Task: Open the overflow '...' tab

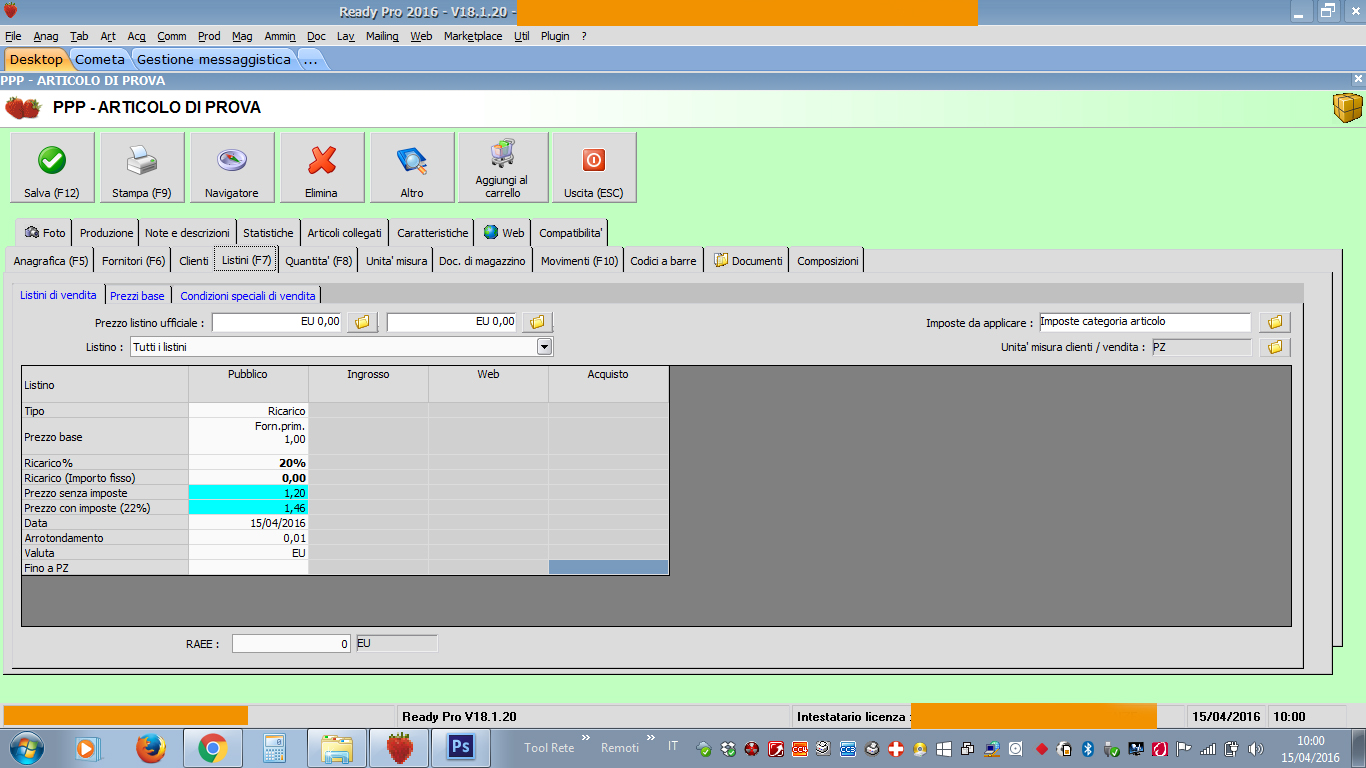Action: (310, 59)
